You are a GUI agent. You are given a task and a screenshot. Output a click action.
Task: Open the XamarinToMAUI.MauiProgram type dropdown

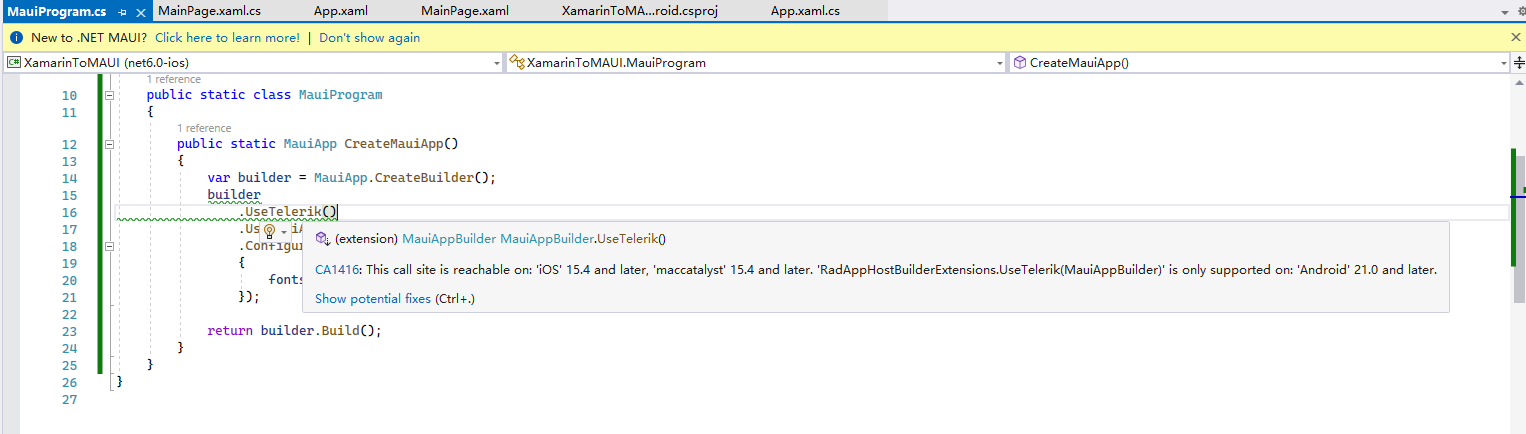(999, 63)
